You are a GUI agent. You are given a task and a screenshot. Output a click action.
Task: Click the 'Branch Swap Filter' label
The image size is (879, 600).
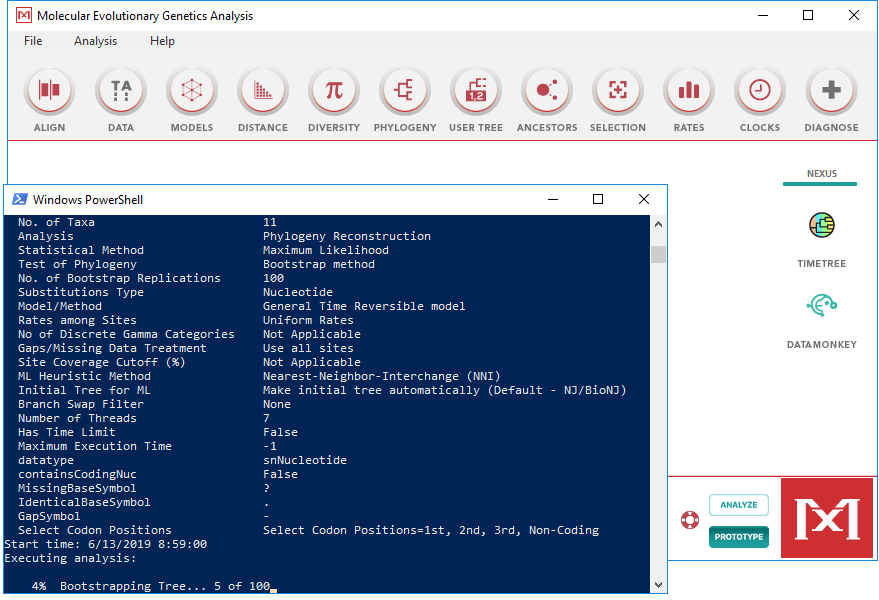81,404
